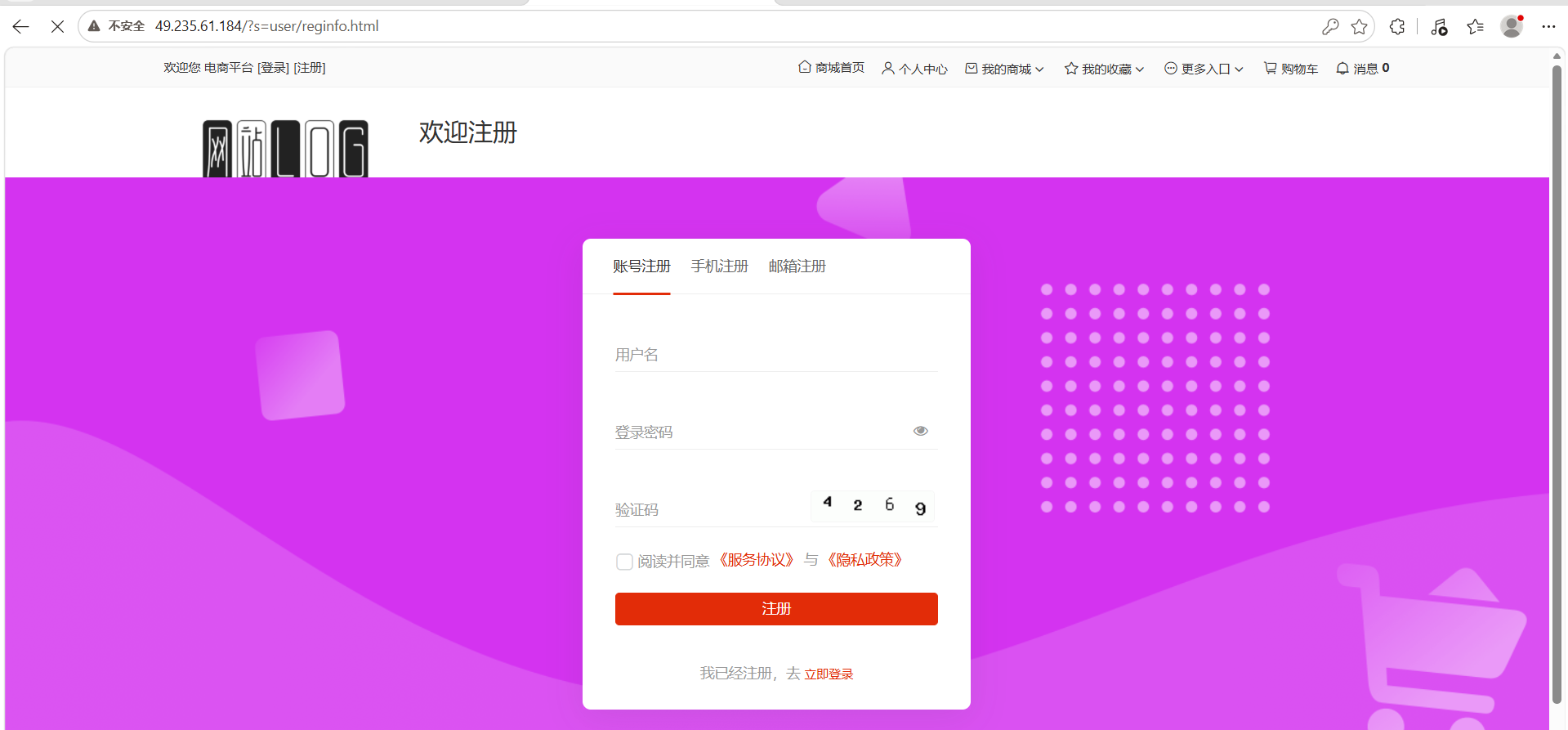The height and width of the screenshot is (730, 1568).
Task: Click the page vertical scrollbar
Action: click(x=1557, y=384)
